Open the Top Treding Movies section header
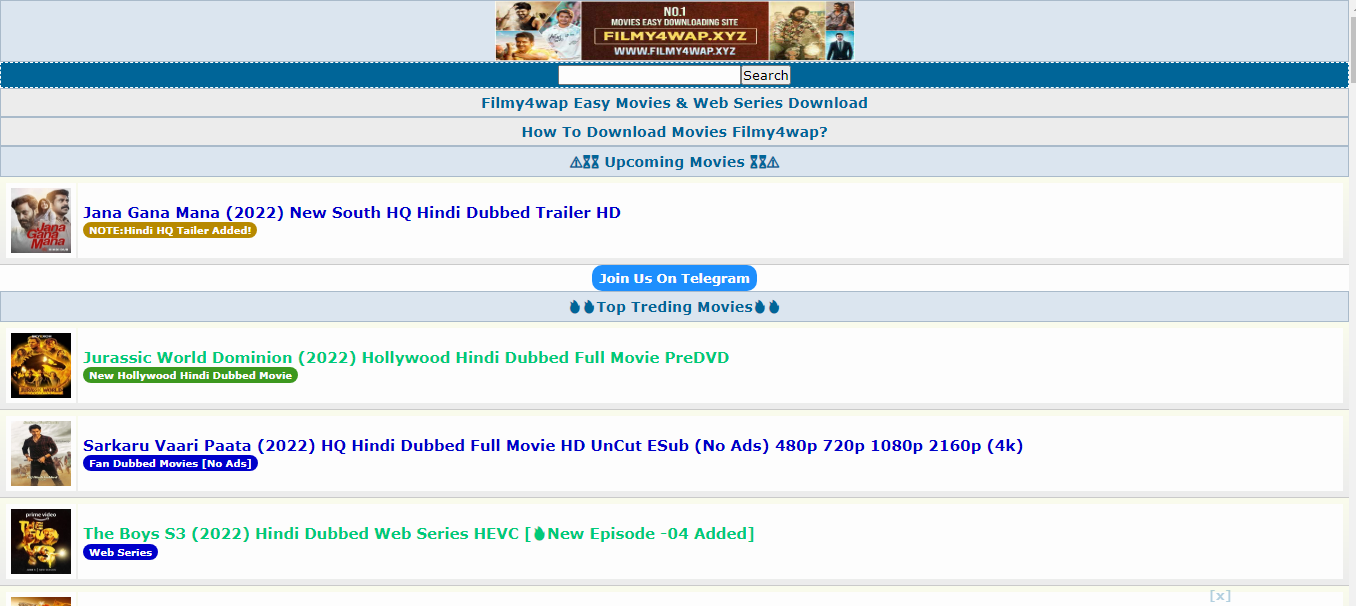Image resolution: width=1356 pixels, height=606 pixels. [674, 307]
